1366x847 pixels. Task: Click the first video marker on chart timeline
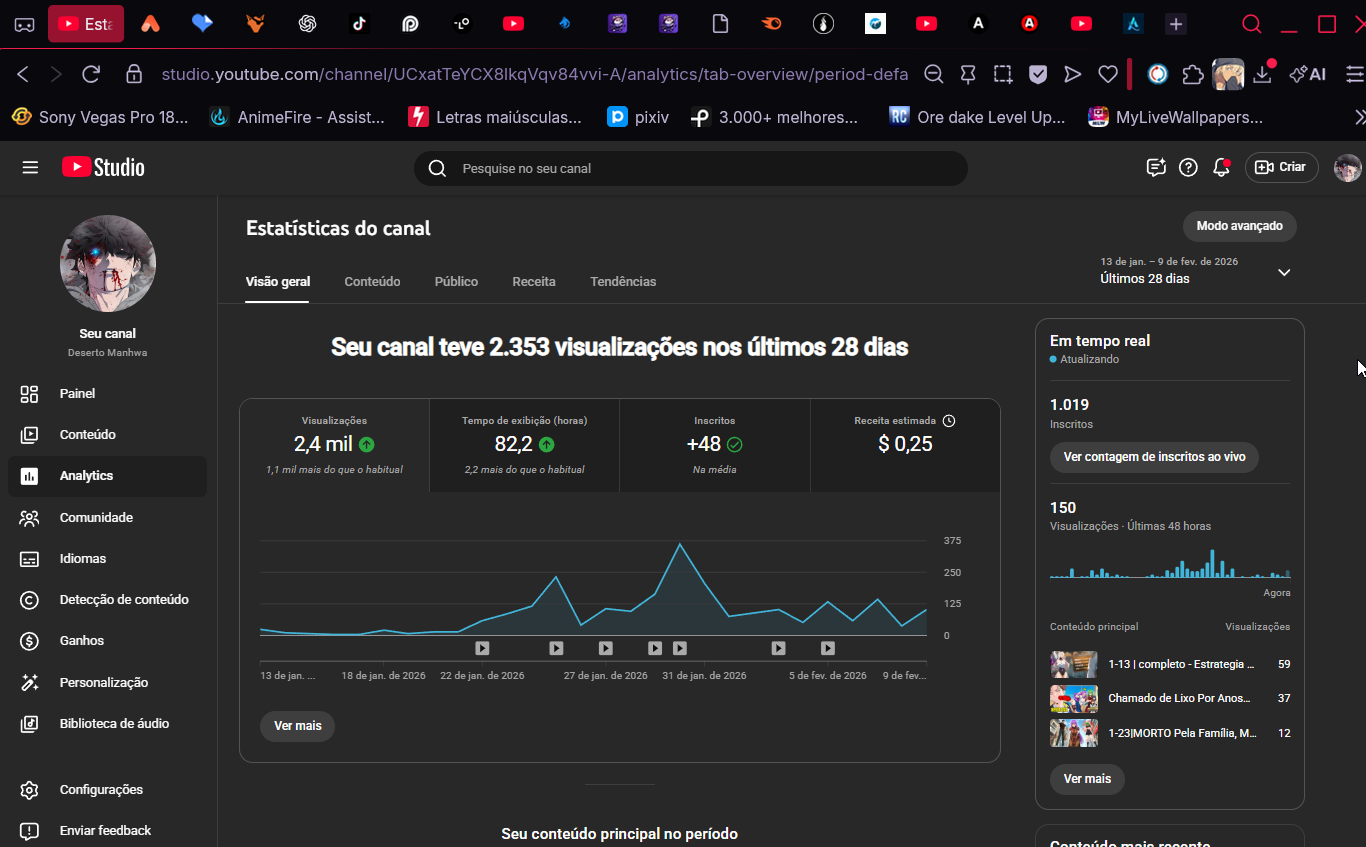tap(482, 648)
